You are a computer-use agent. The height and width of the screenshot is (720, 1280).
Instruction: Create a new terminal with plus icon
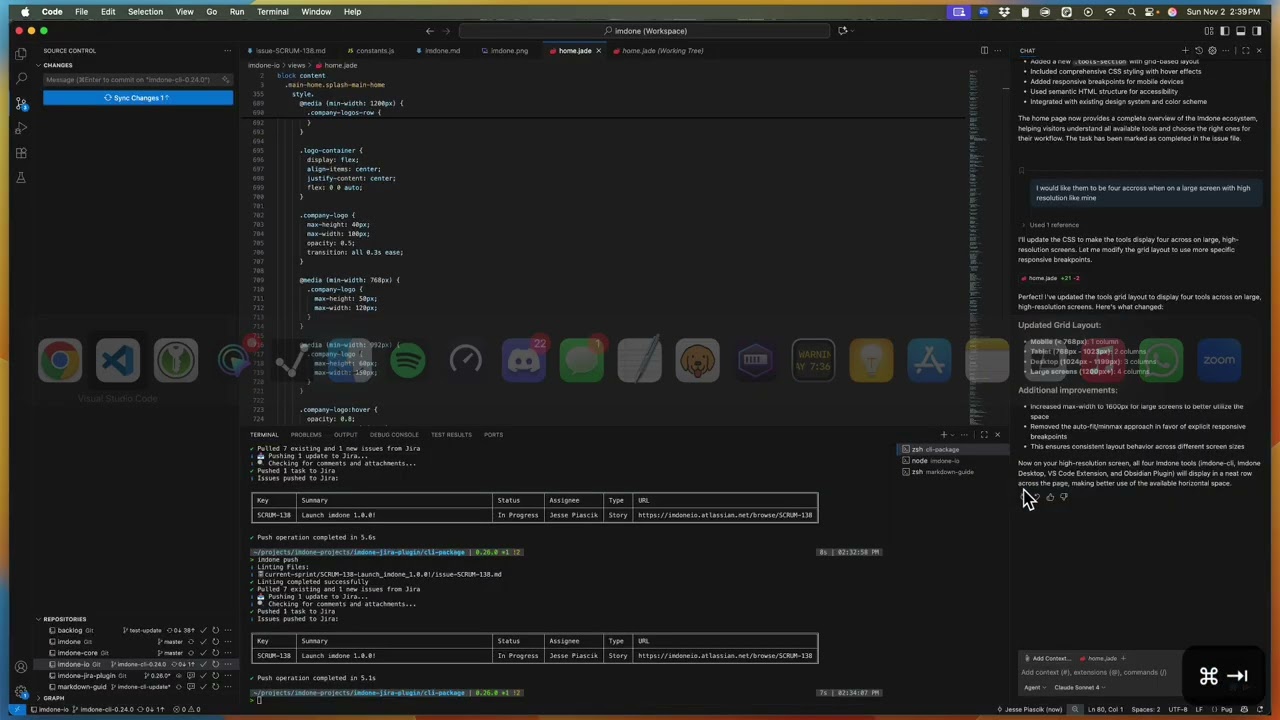[943, 434]
